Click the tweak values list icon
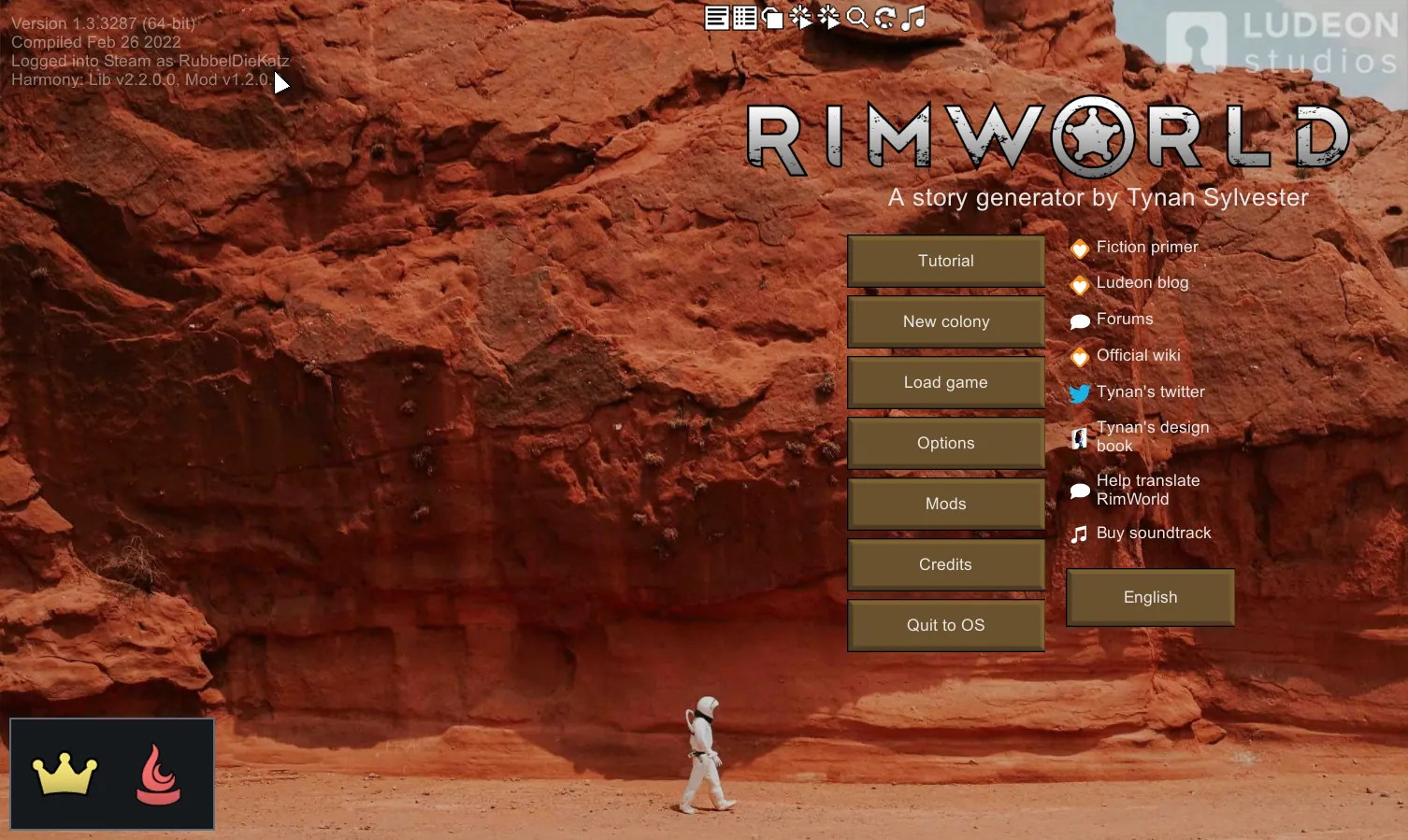 pos(744,18)
